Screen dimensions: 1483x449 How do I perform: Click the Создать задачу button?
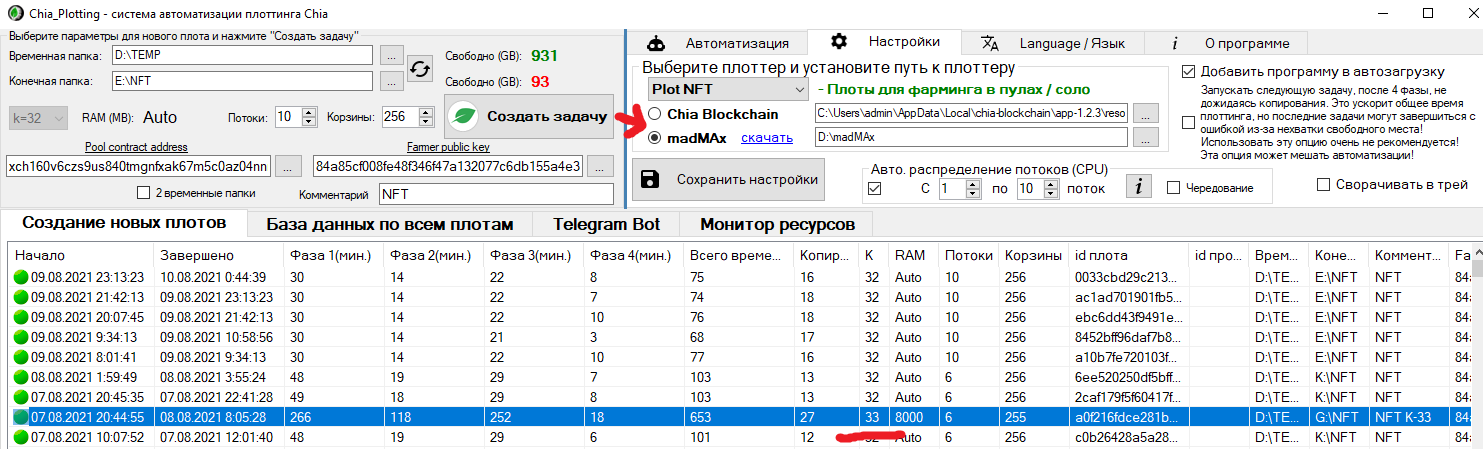point(529,116)
